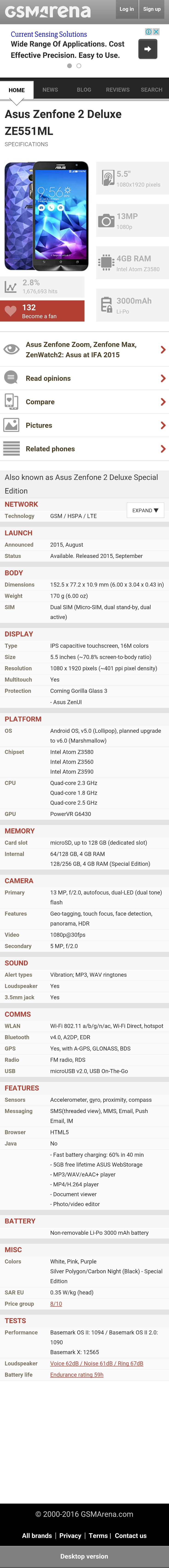Click the battery 3000mAh icon

(106, 305)
